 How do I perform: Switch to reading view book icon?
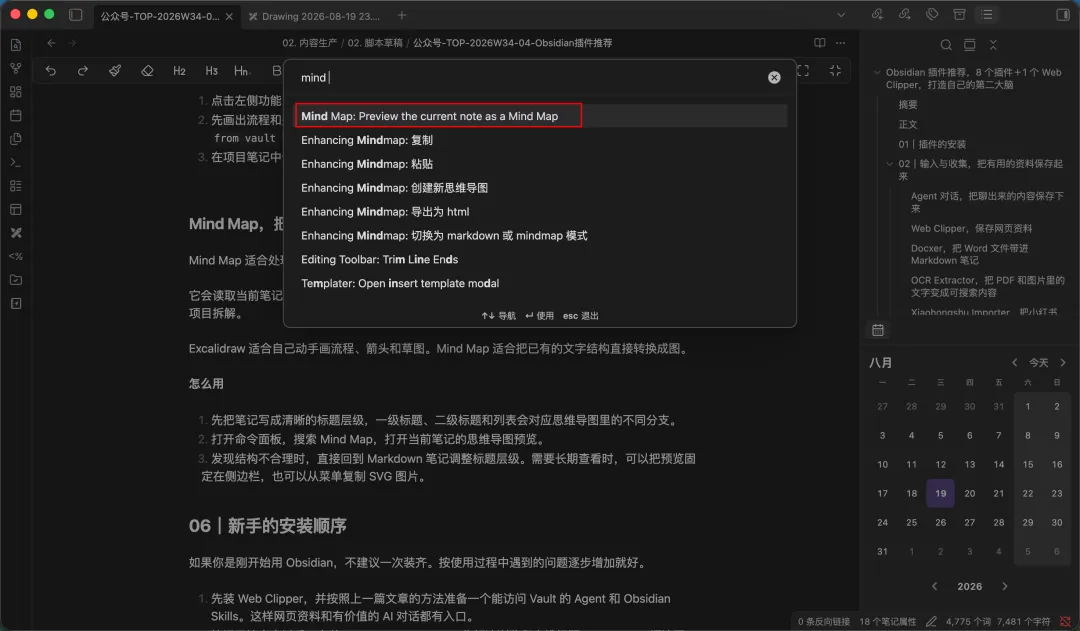820,43
